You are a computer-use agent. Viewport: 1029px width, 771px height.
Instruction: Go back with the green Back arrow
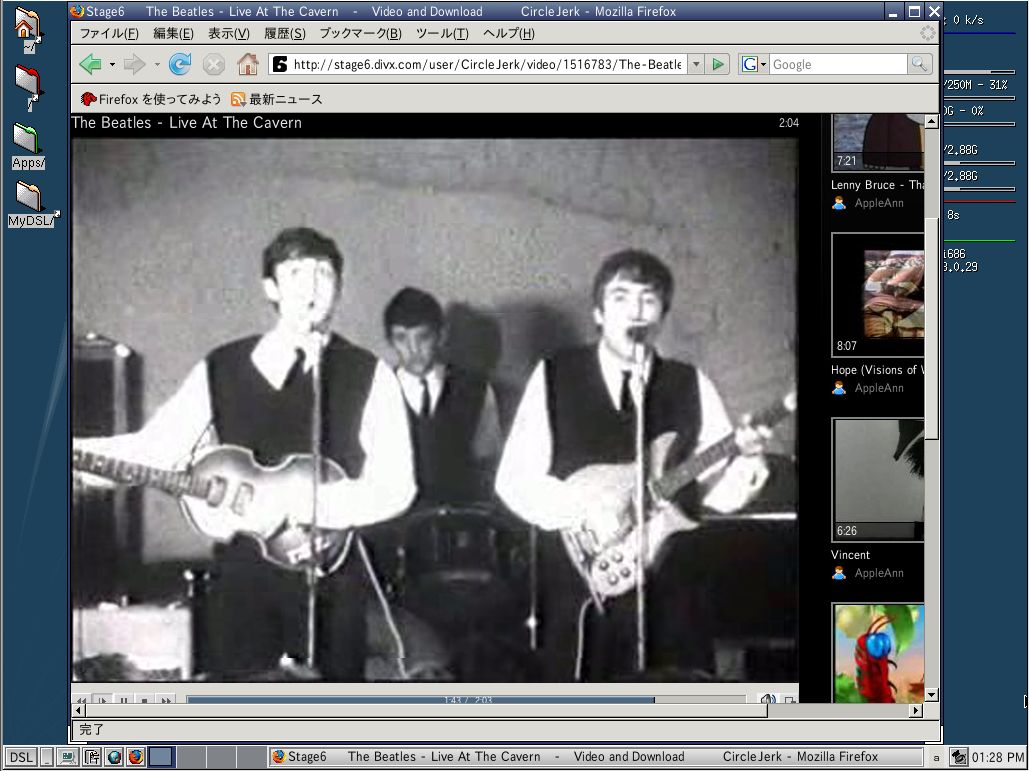pos(90,64)
